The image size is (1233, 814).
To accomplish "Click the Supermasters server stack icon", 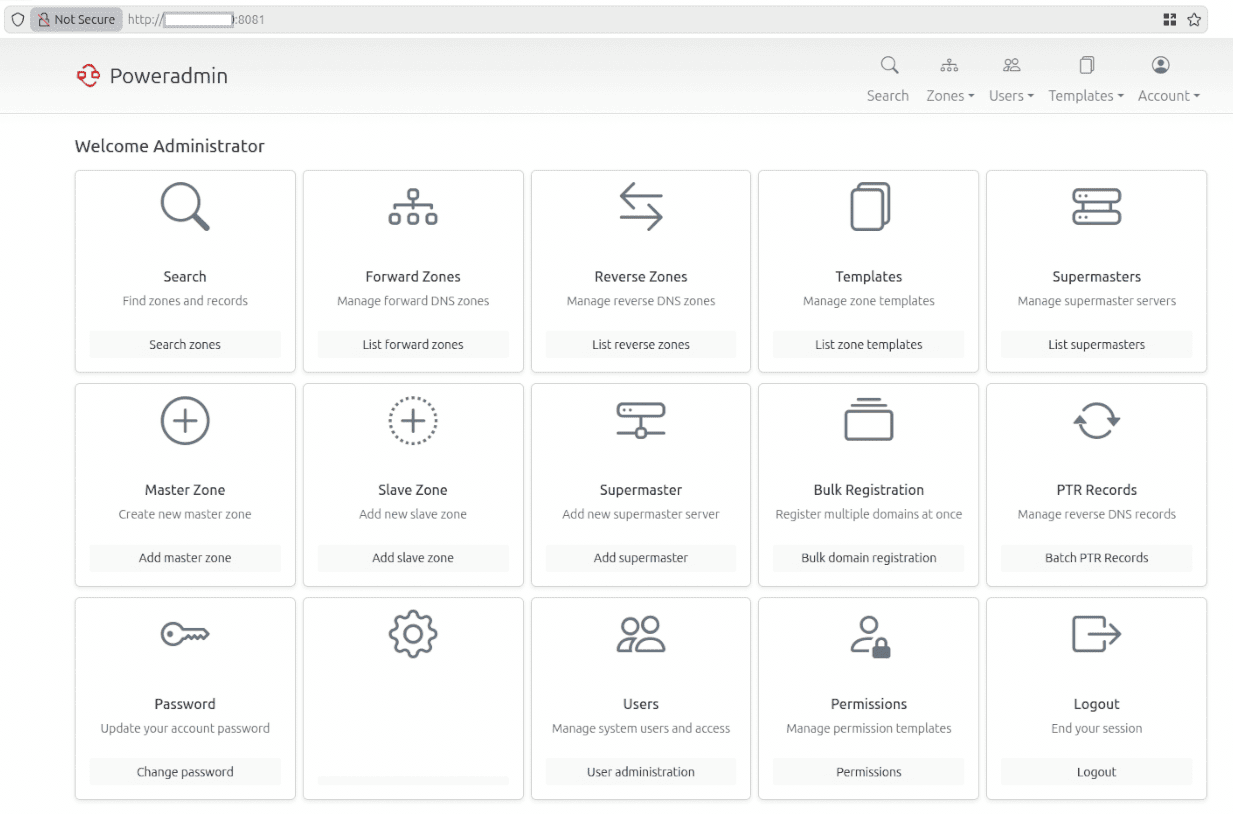I will pyautogui.click(x=1096, y=207).
